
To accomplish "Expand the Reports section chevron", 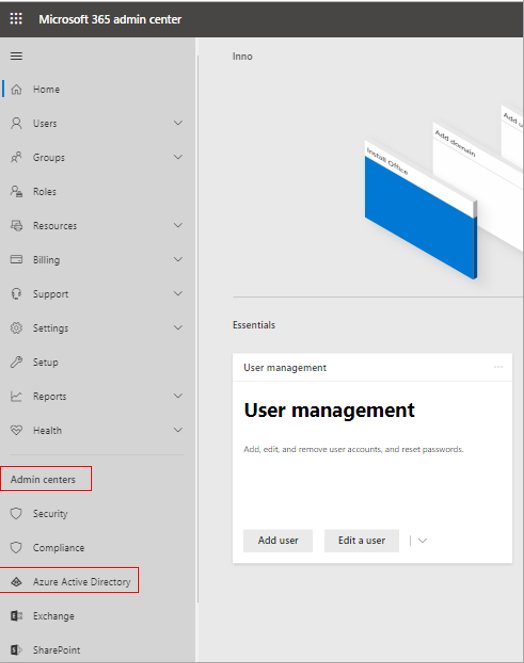I will 178,396.
